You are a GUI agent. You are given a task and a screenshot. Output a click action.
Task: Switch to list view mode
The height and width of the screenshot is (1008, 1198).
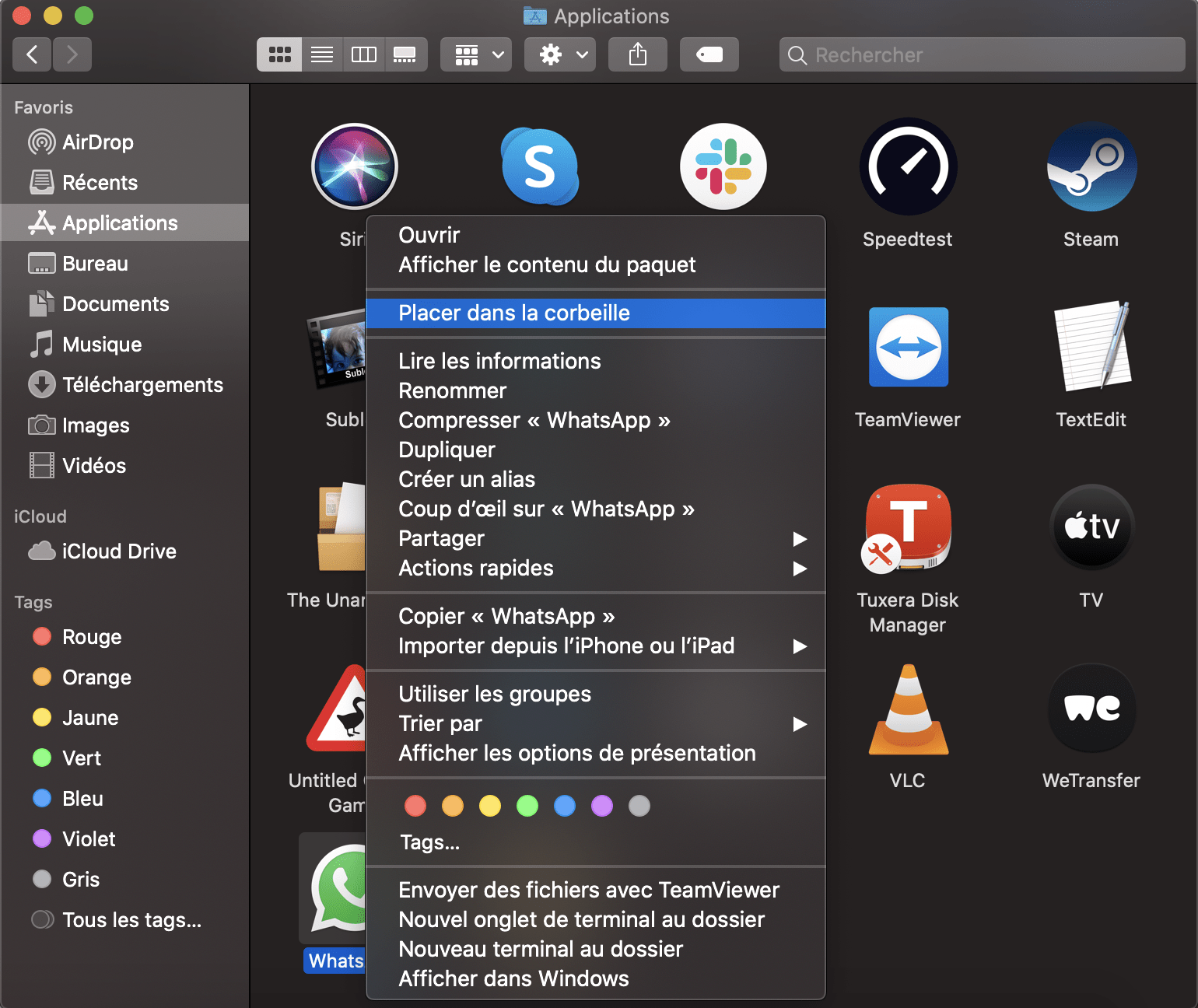(x=322, y=54)
